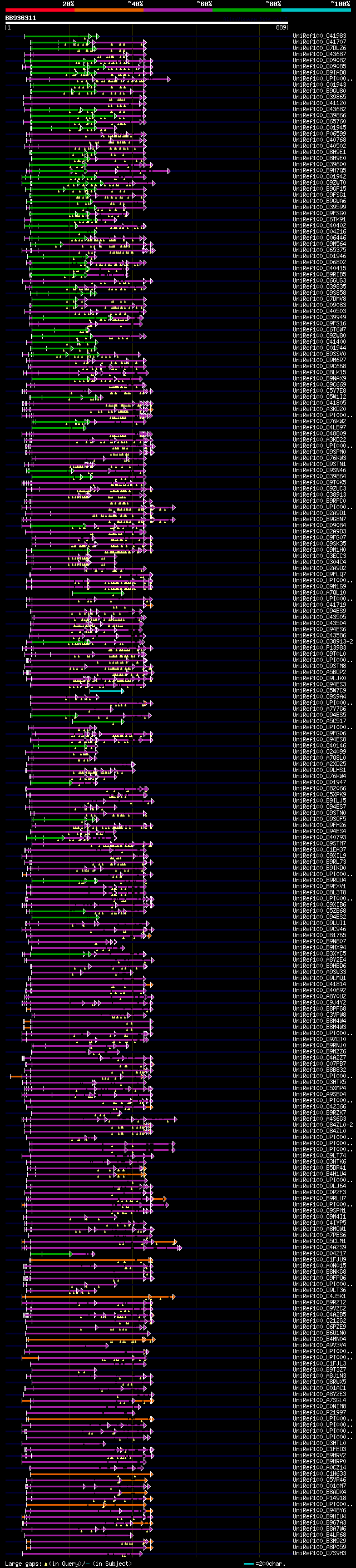Select hit UniRef100_Q5W7C9
This screenshot has height=1568, width=356.
click(319, 691)
